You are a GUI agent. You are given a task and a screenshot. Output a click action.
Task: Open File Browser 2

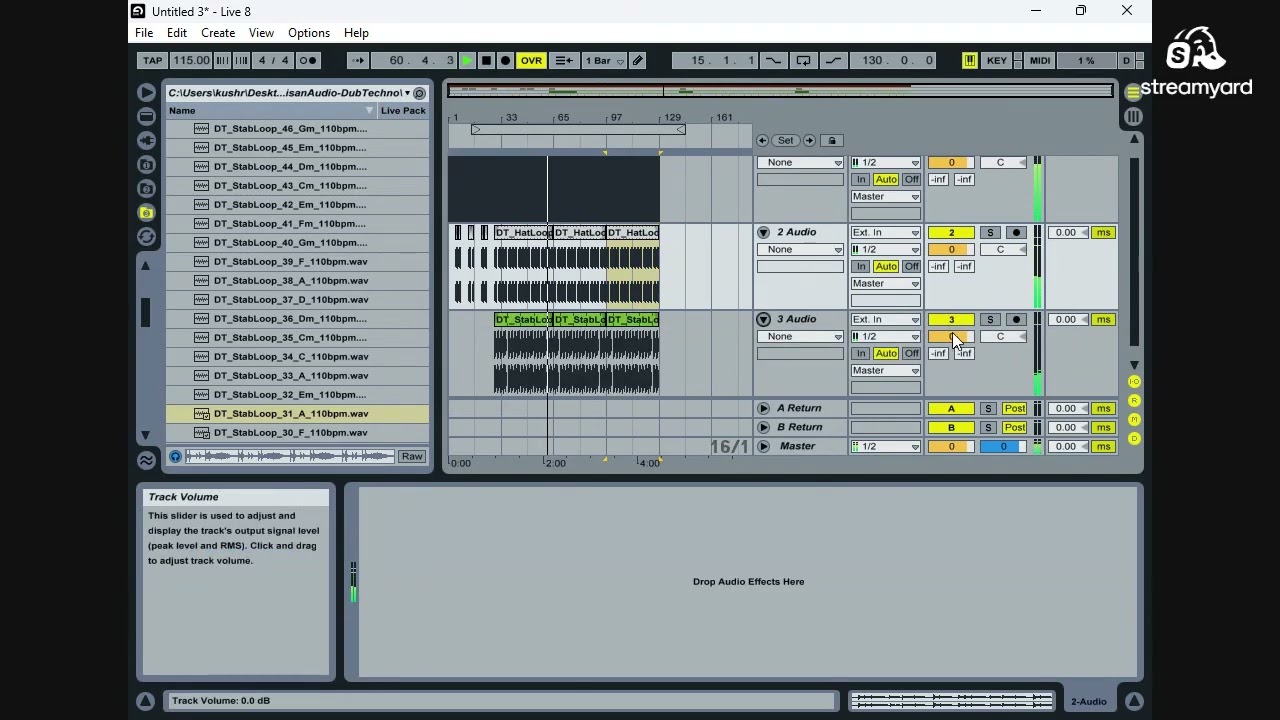tap(146, 188)
